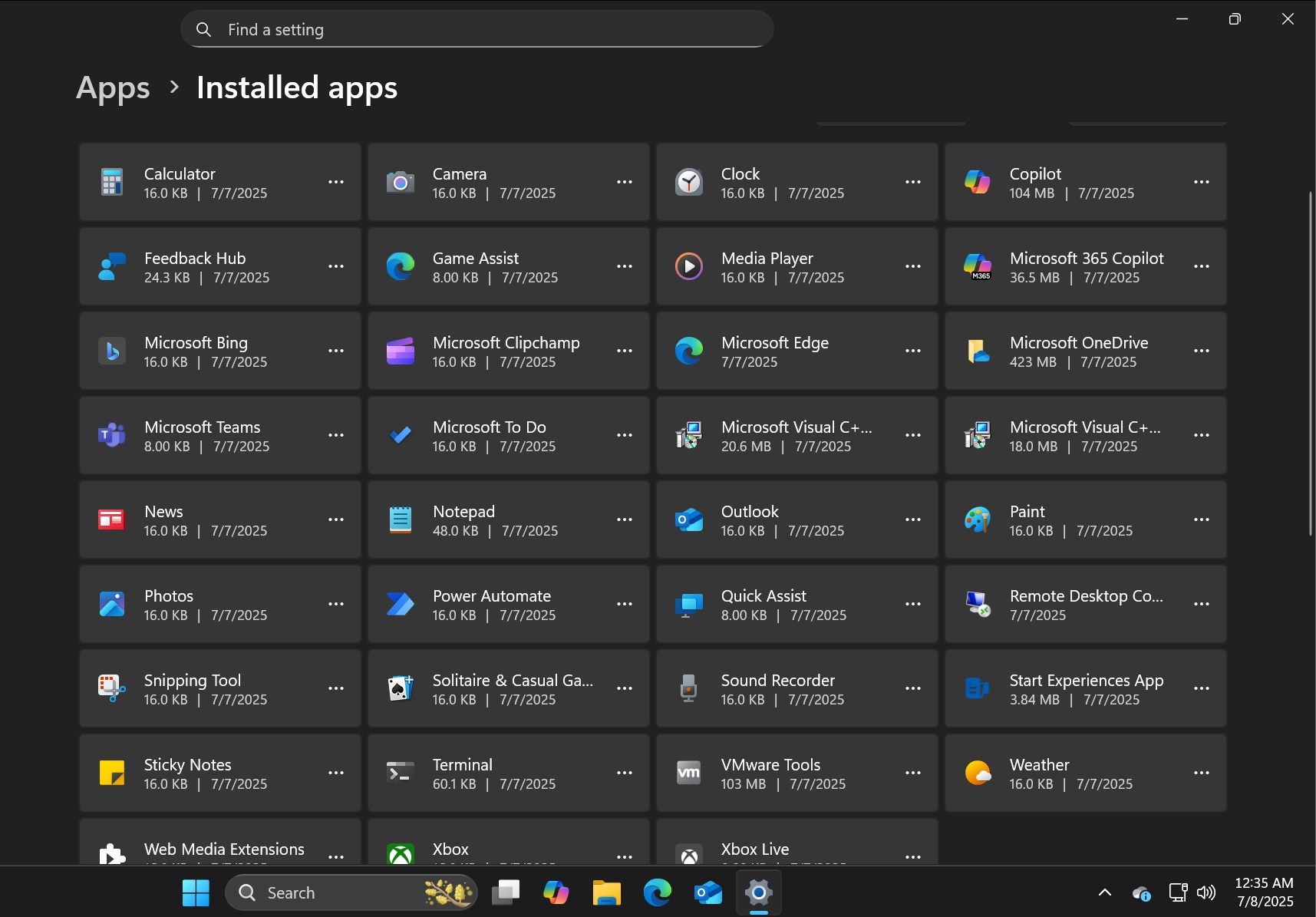Open File Explorer from the taskbar
Screen dimensions: 1316x917
point(606,892)
